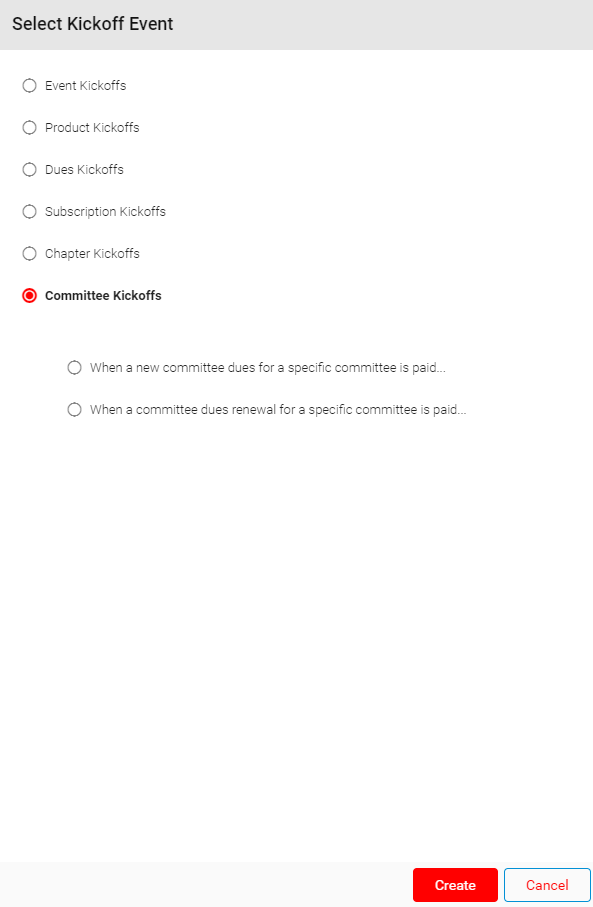Click the selected Committee Kickoffs radio button

(30, 296)
